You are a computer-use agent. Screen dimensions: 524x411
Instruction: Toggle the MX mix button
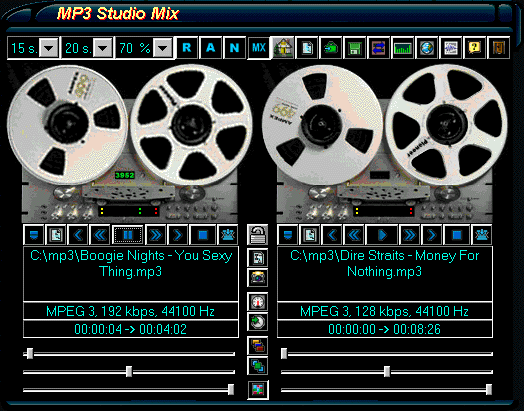(259, 48)
